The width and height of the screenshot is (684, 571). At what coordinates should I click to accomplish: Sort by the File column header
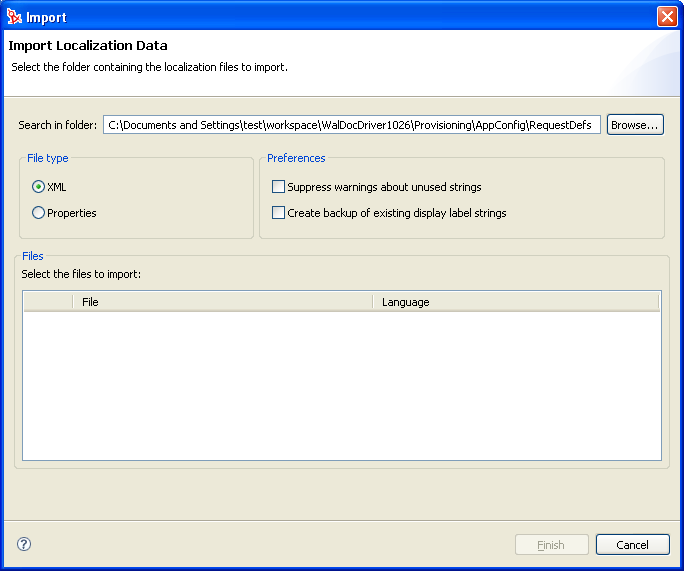[x=222, y=302]
